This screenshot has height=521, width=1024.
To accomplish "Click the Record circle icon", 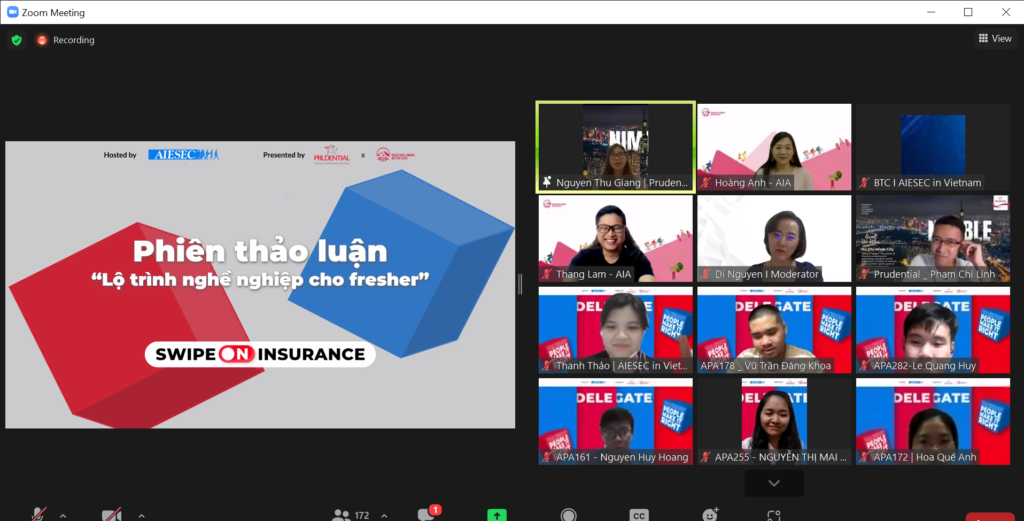I will pos(568,514).
